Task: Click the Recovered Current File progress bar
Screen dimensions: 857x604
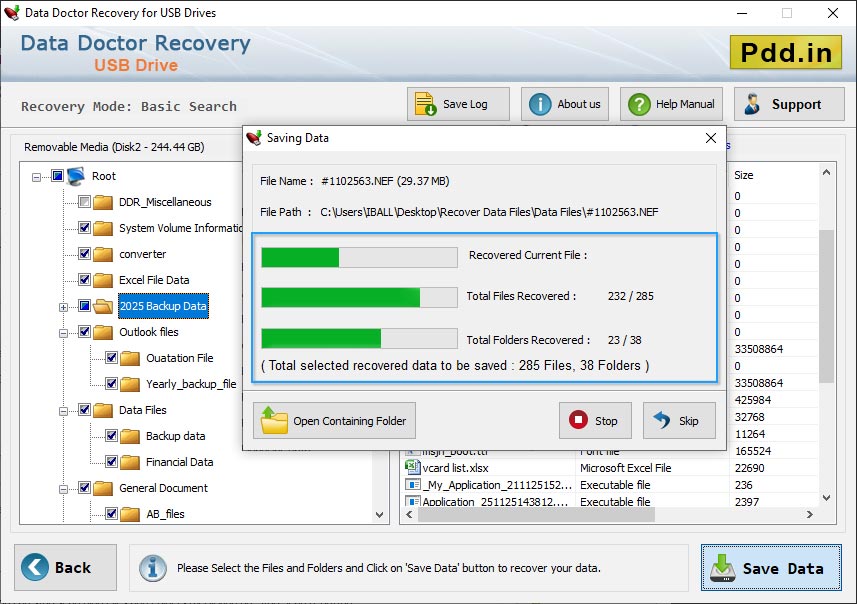Action: point(360,257)
